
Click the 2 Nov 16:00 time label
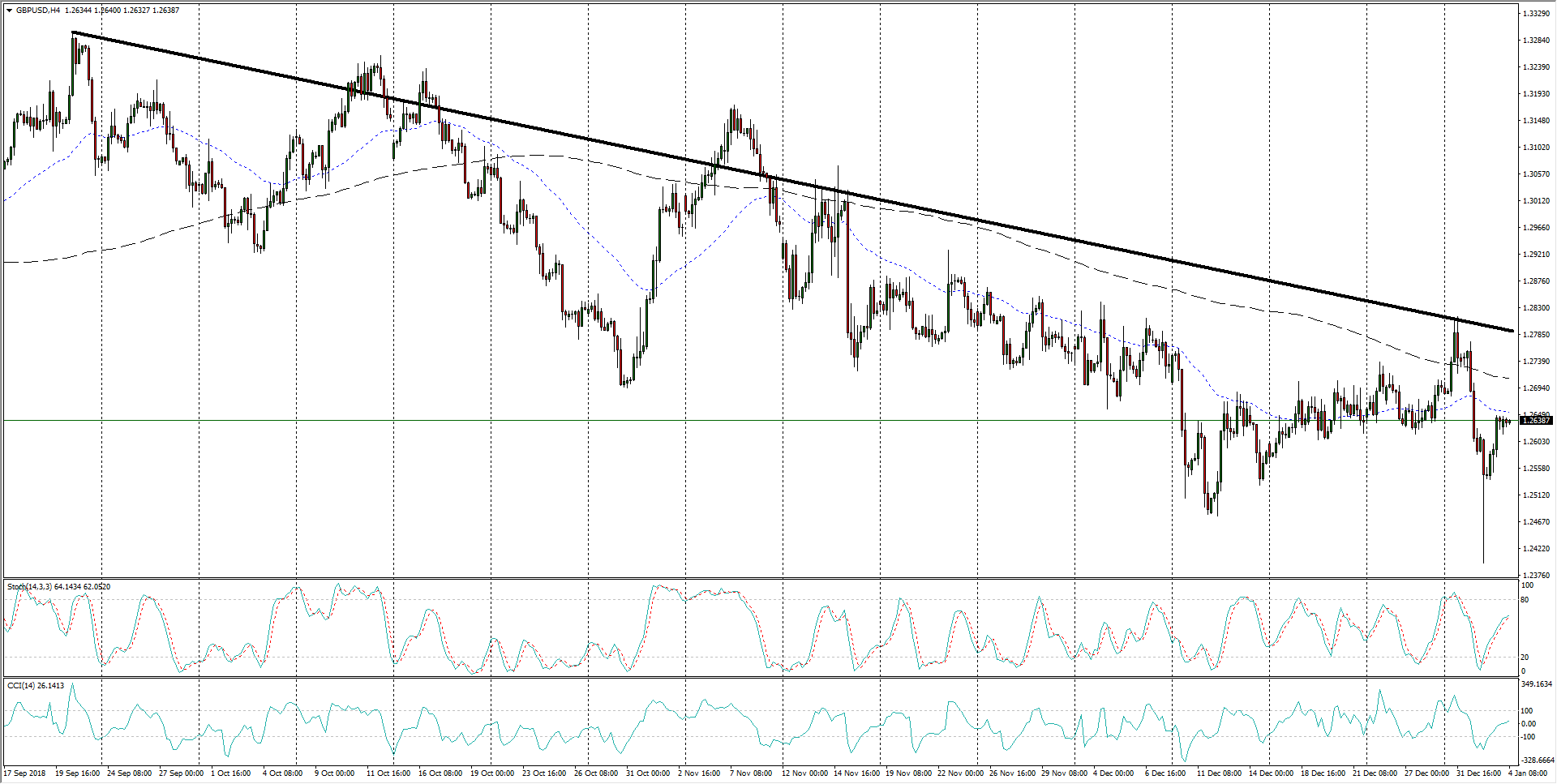point(699,773)
